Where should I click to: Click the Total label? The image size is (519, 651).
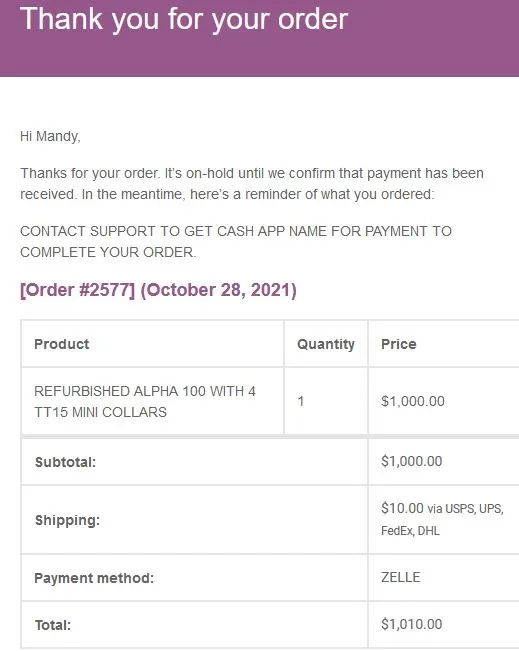(x=53, y=625)
